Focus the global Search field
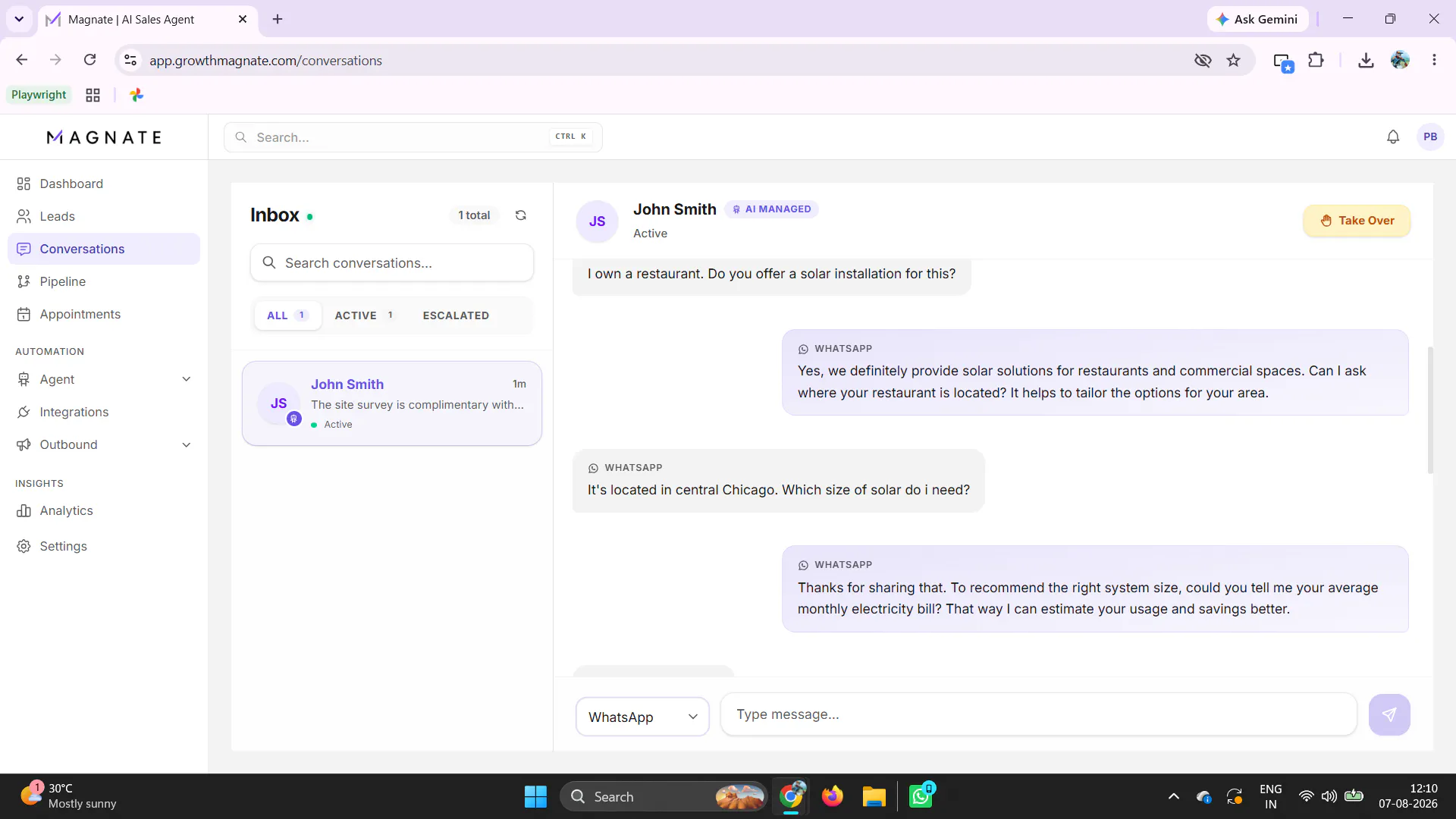This screenshot has width=1456, height=819. coord(413,137)
